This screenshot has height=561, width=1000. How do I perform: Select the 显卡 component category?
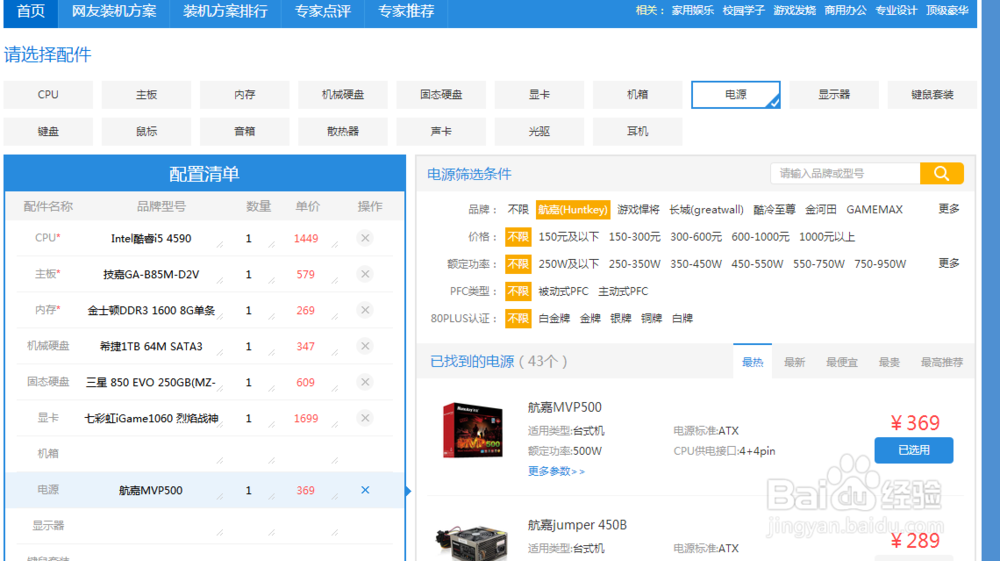(539, 94)
